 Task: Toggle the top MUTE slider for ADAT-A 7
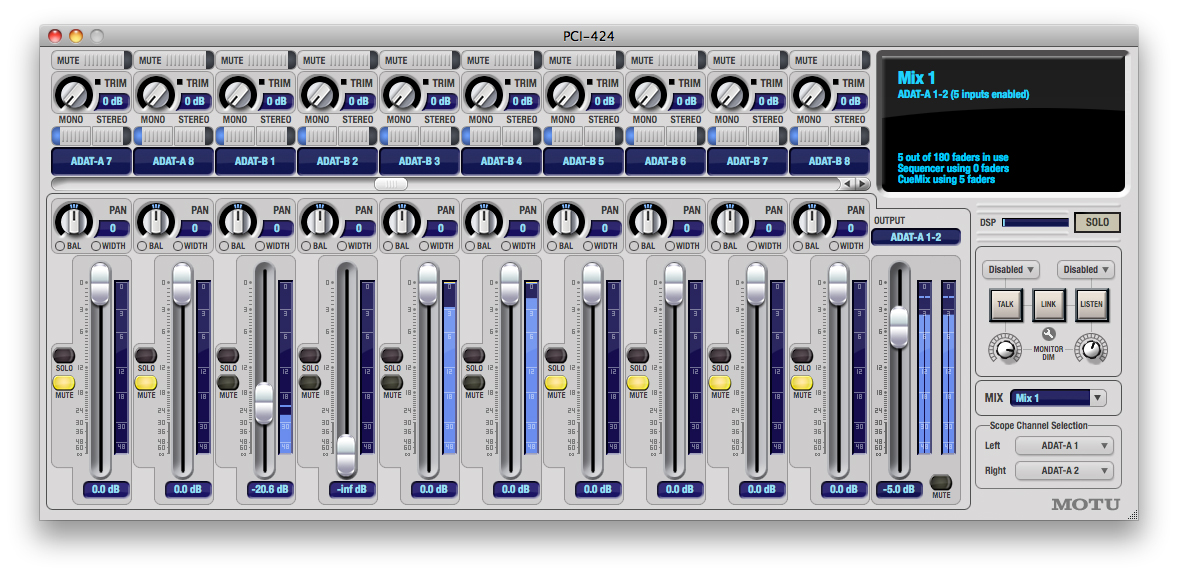(x=91, y=60)
